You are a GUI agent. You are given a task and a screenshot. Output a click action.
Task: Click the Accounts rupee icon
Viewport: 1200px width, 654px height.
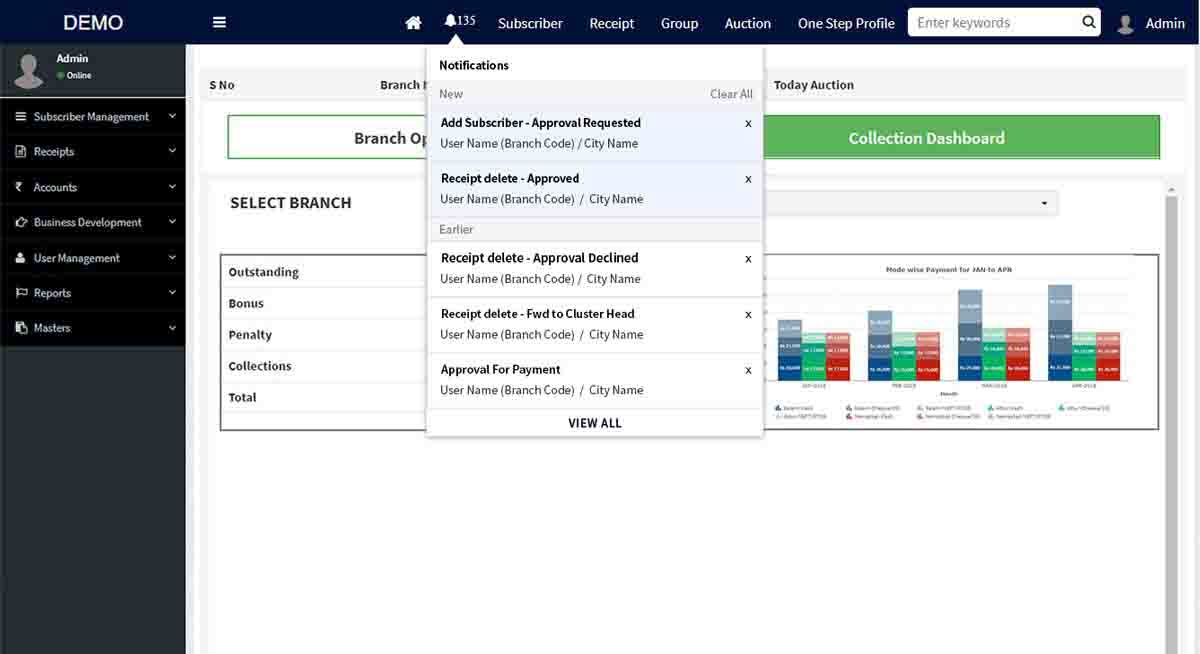click(20, 187)
